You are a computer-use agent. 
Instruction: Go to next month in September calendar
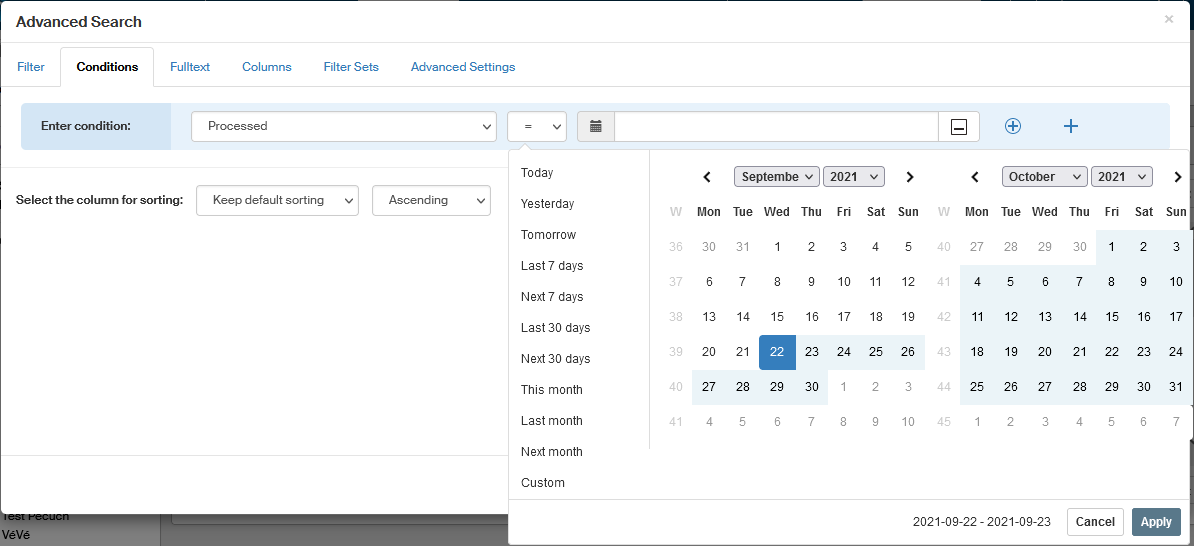coord(909,177)
